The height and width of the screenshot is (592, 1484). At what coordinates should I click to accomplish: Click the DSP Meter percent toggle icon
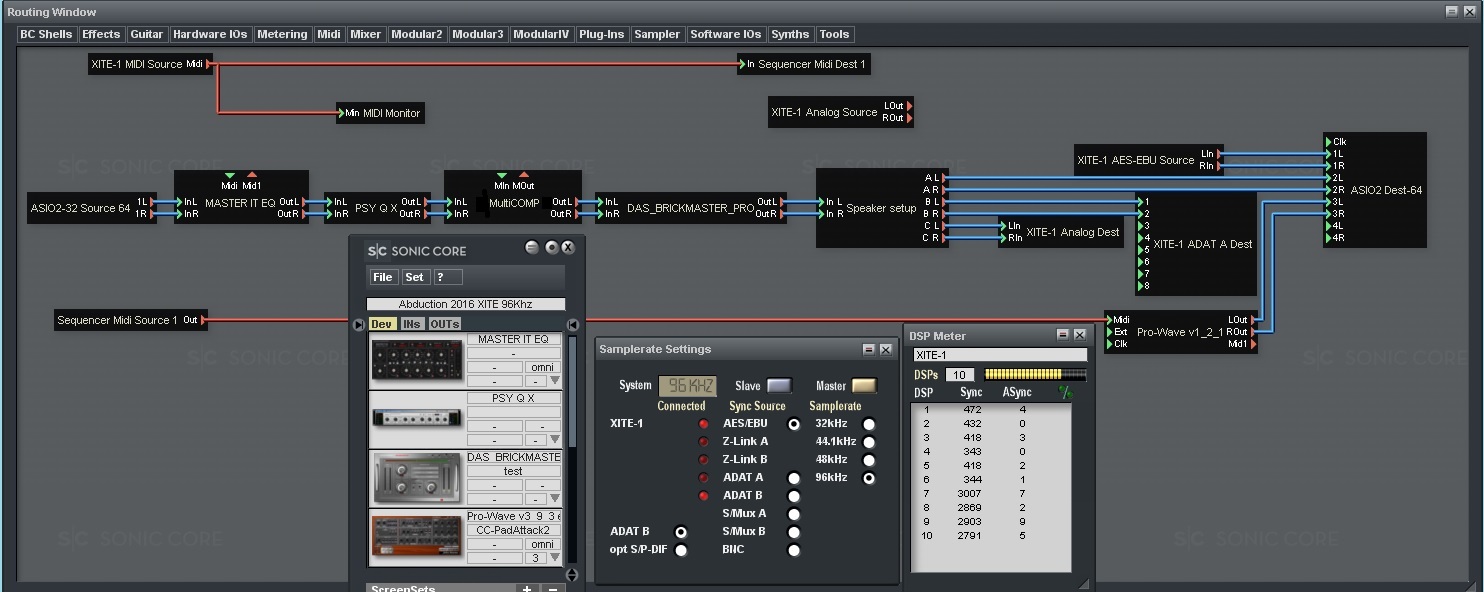coord(1065,393)
